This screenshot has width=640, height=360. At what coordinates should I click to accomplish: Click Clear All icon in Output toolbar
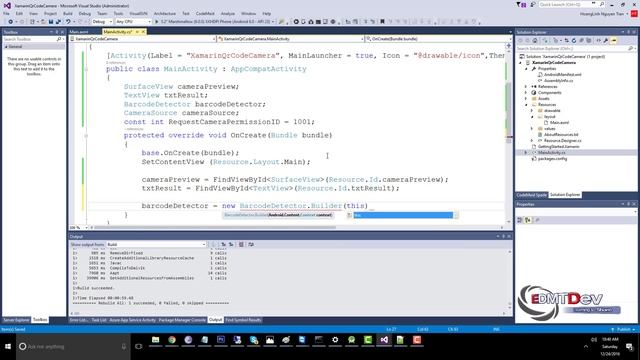click(241, 244)
